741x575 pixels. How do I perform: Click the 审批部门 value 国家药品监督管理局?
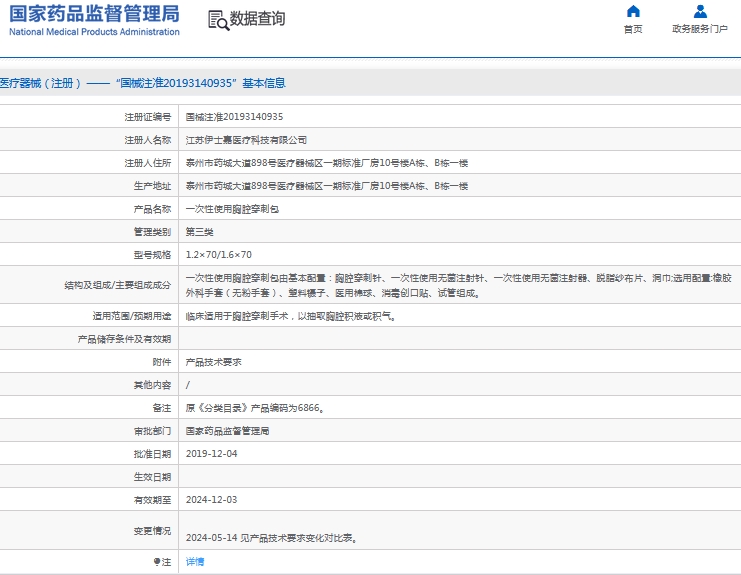coord(227,431)
